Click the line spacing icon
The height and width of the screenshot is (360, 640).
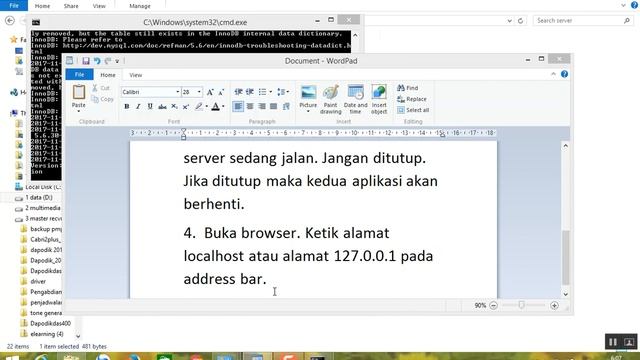point(282,92)
